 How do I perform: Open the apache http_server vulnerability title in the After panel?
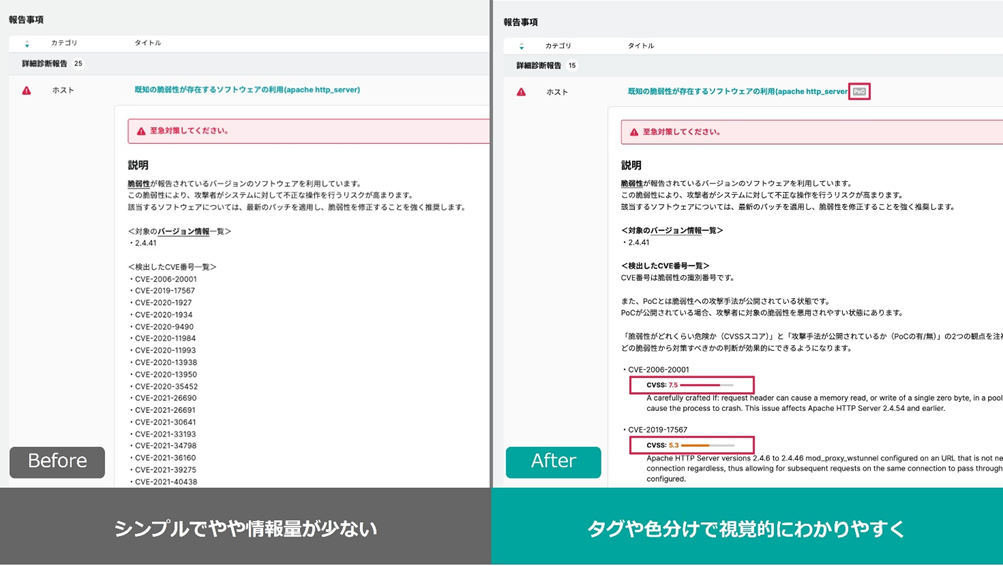click(737, 92)
